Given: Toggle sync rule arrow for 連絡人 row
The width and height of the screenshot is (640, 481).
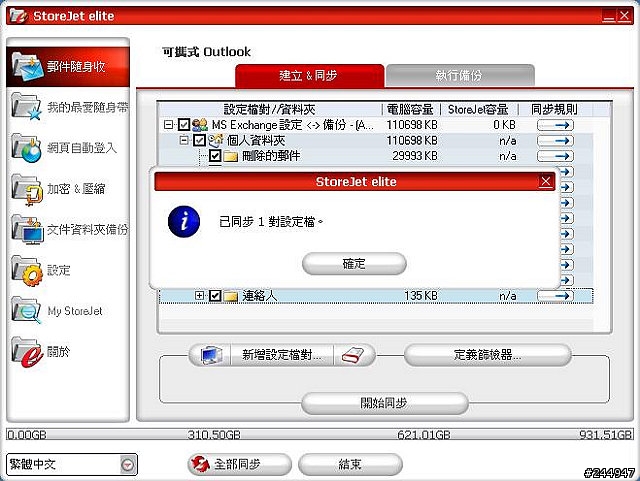Looking at the screenshot, I should tap(556, 296).
